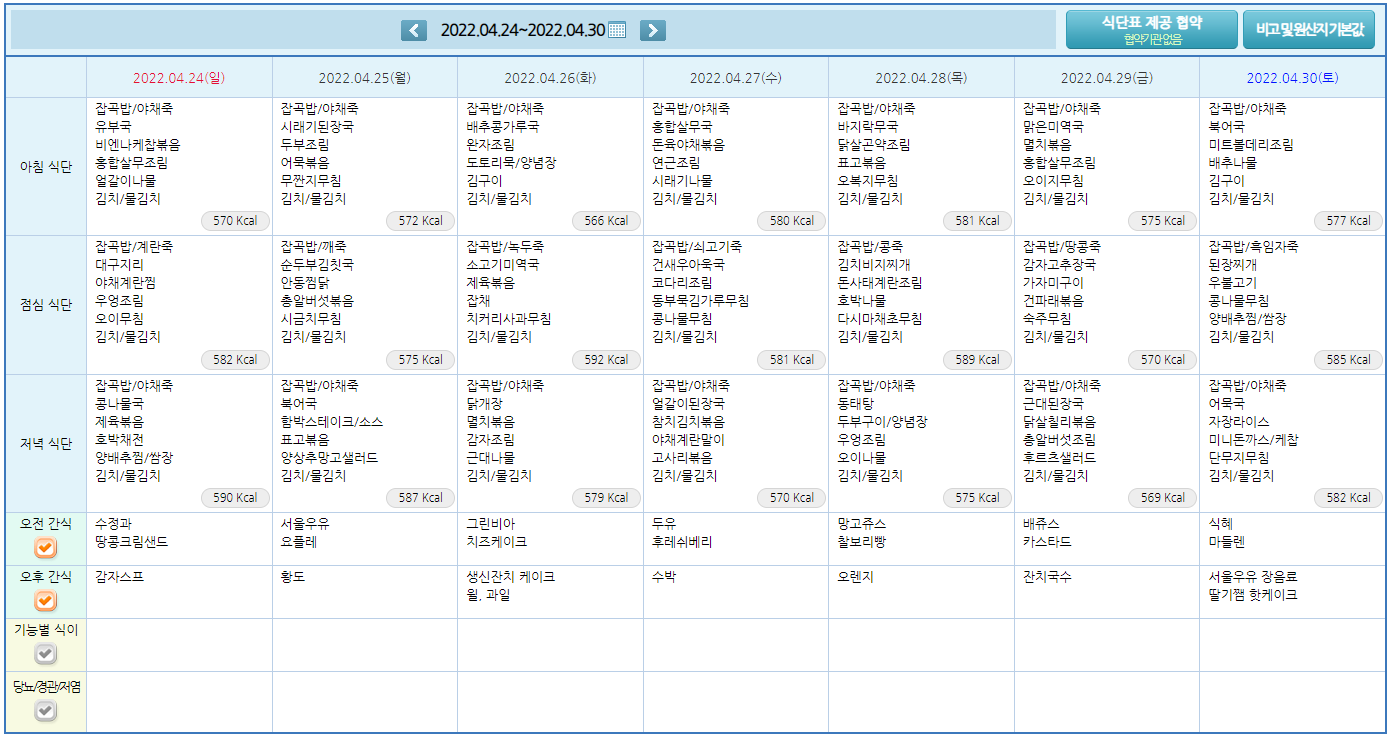Click the 589 Kcal badge
Viewport: 1390px width, 738px height.
[978, 359]
